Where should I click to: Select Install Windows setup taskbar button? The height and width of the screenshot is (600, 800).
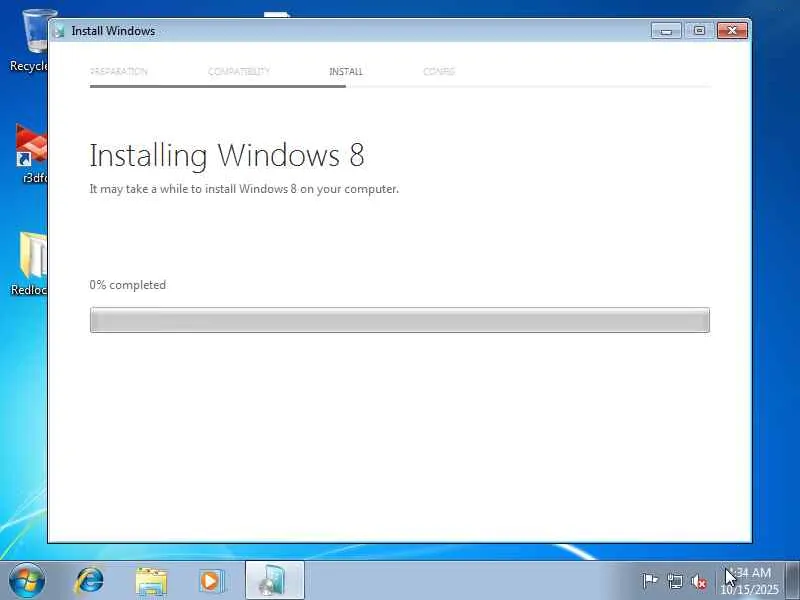(x=274, y=581)
